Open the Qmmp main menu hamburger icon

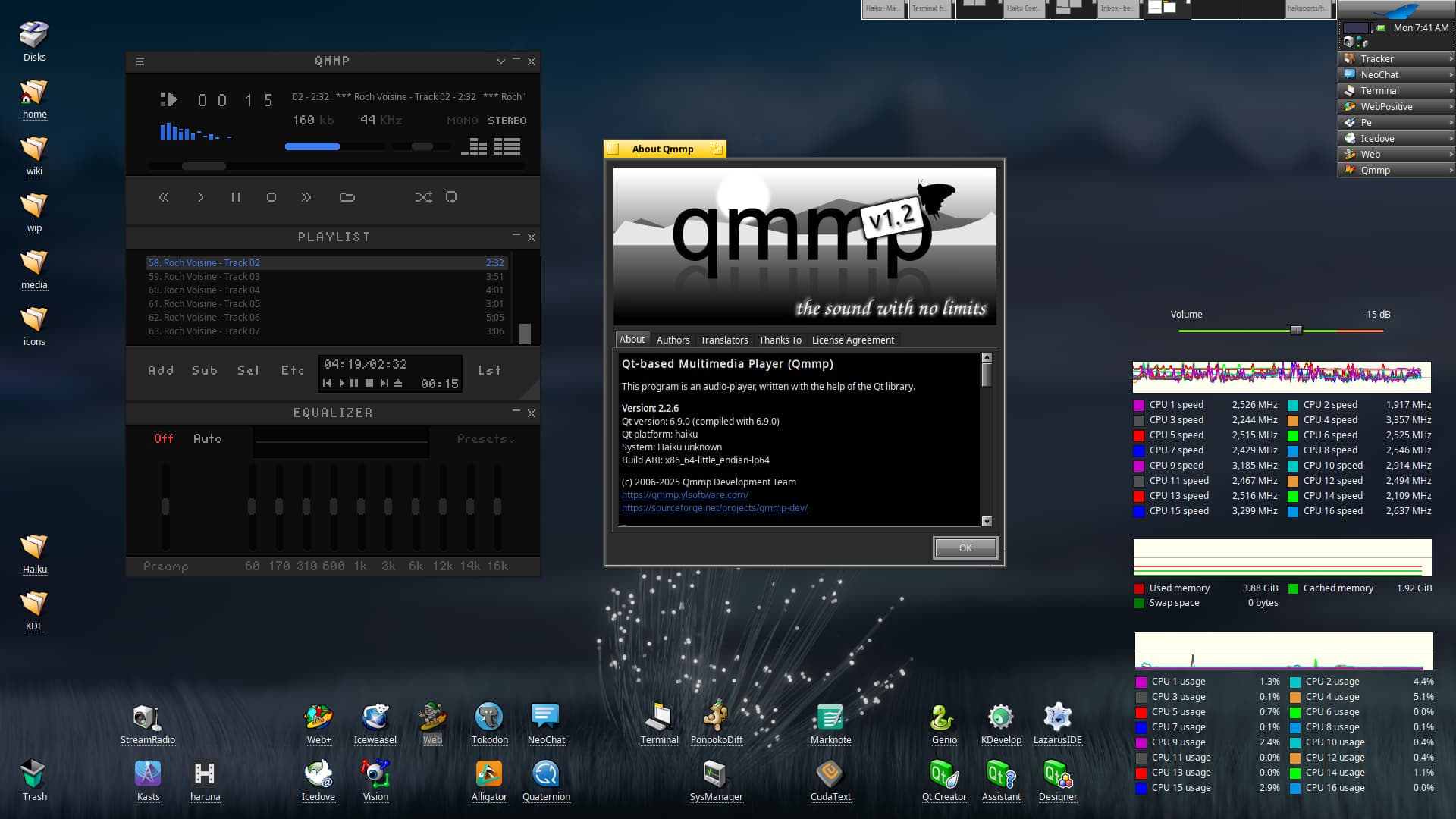coord(140,61)
